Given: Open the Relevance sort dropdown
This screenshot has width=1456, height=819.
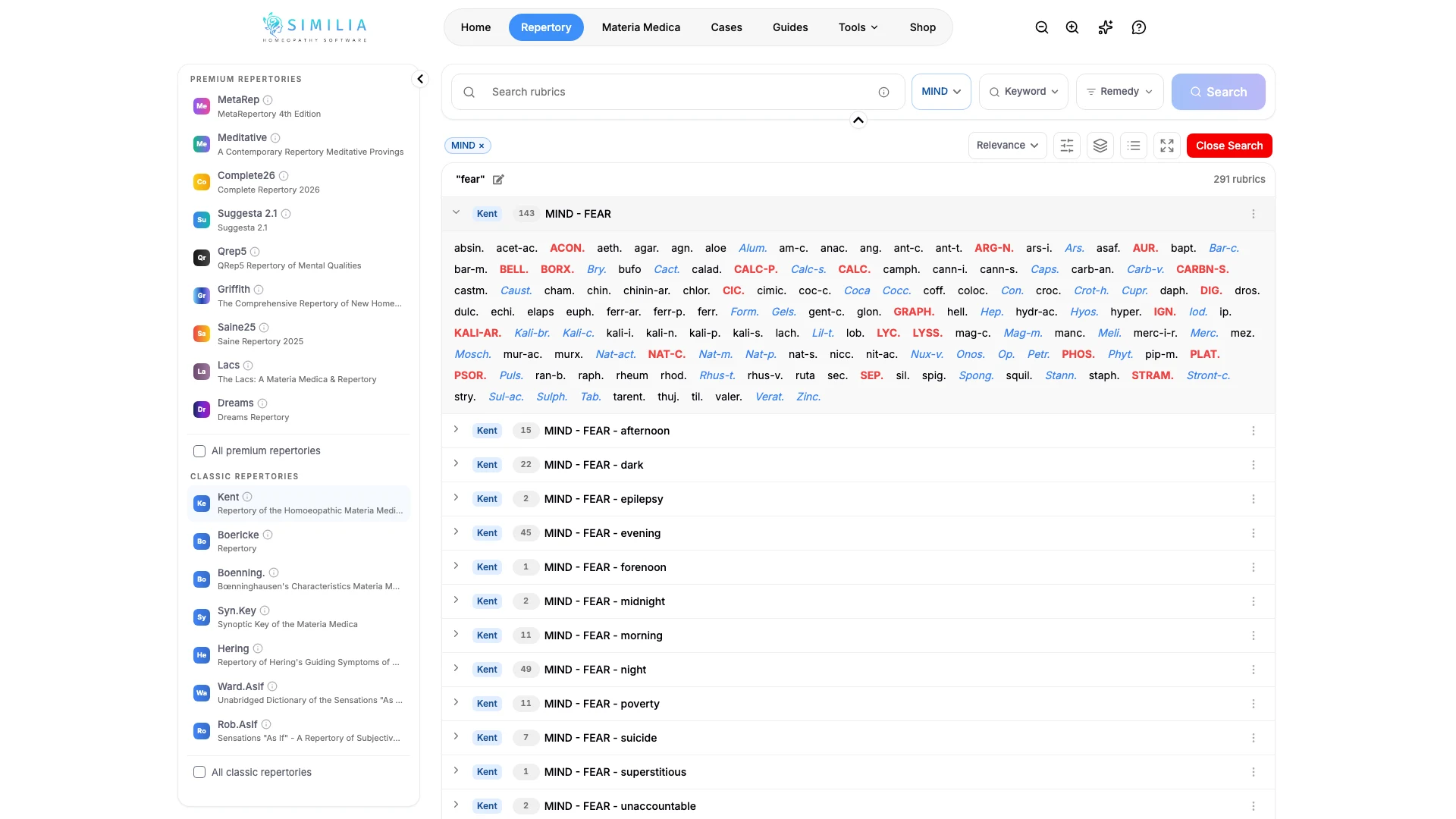Looking at the screenshot, I should [1008, 146].
